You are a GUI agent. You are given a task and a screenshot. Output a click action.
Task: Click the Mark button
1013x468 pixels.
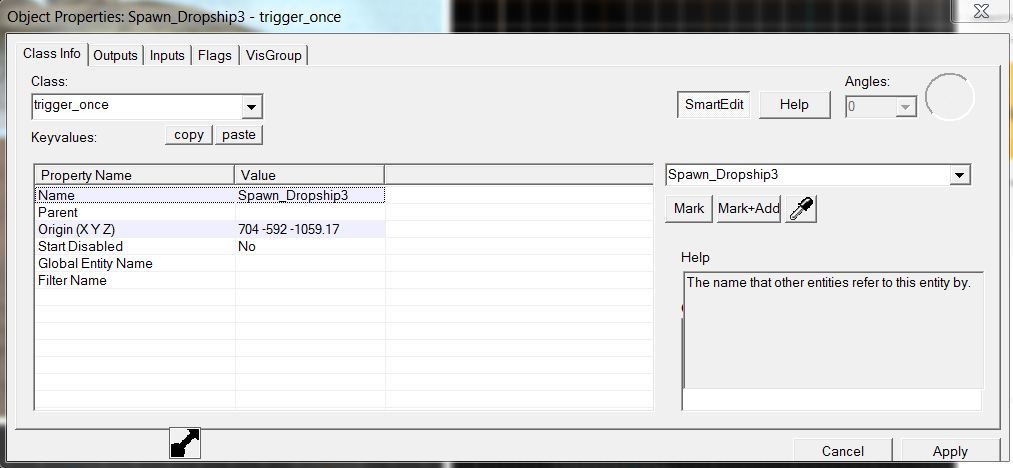pyautogui.click(x=689, y=209)
